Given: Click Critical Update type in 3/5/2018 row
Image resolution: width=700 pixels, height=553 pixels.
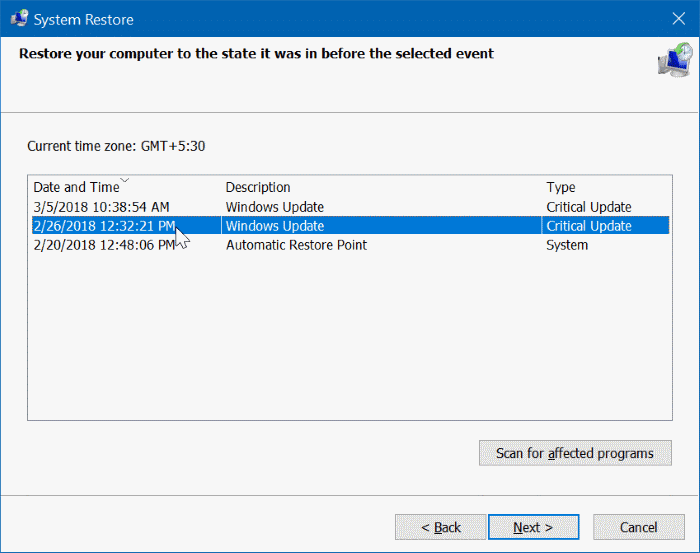Looking at the screenshot, I should pyautogui.click(x=589, y=207).
